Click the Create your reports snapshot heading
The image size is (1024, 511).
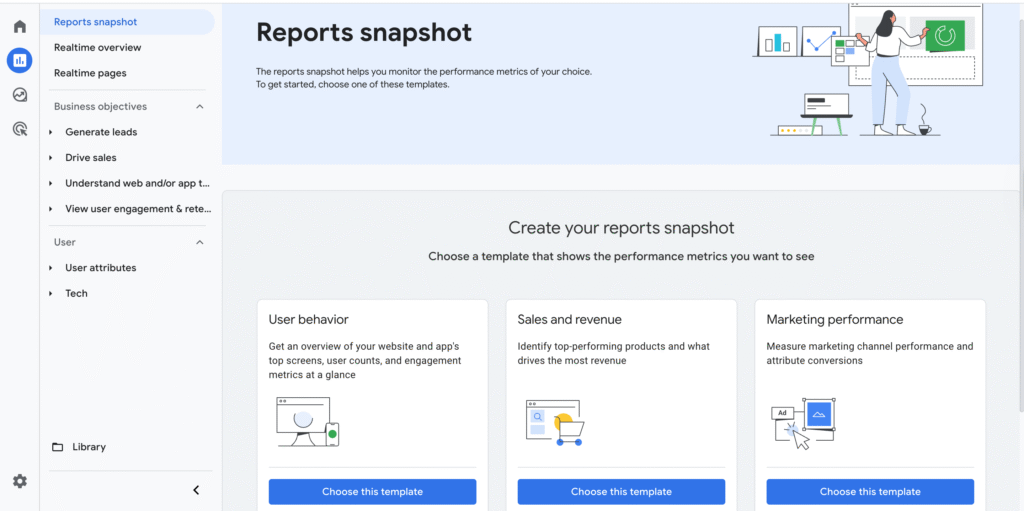[621, 228]
